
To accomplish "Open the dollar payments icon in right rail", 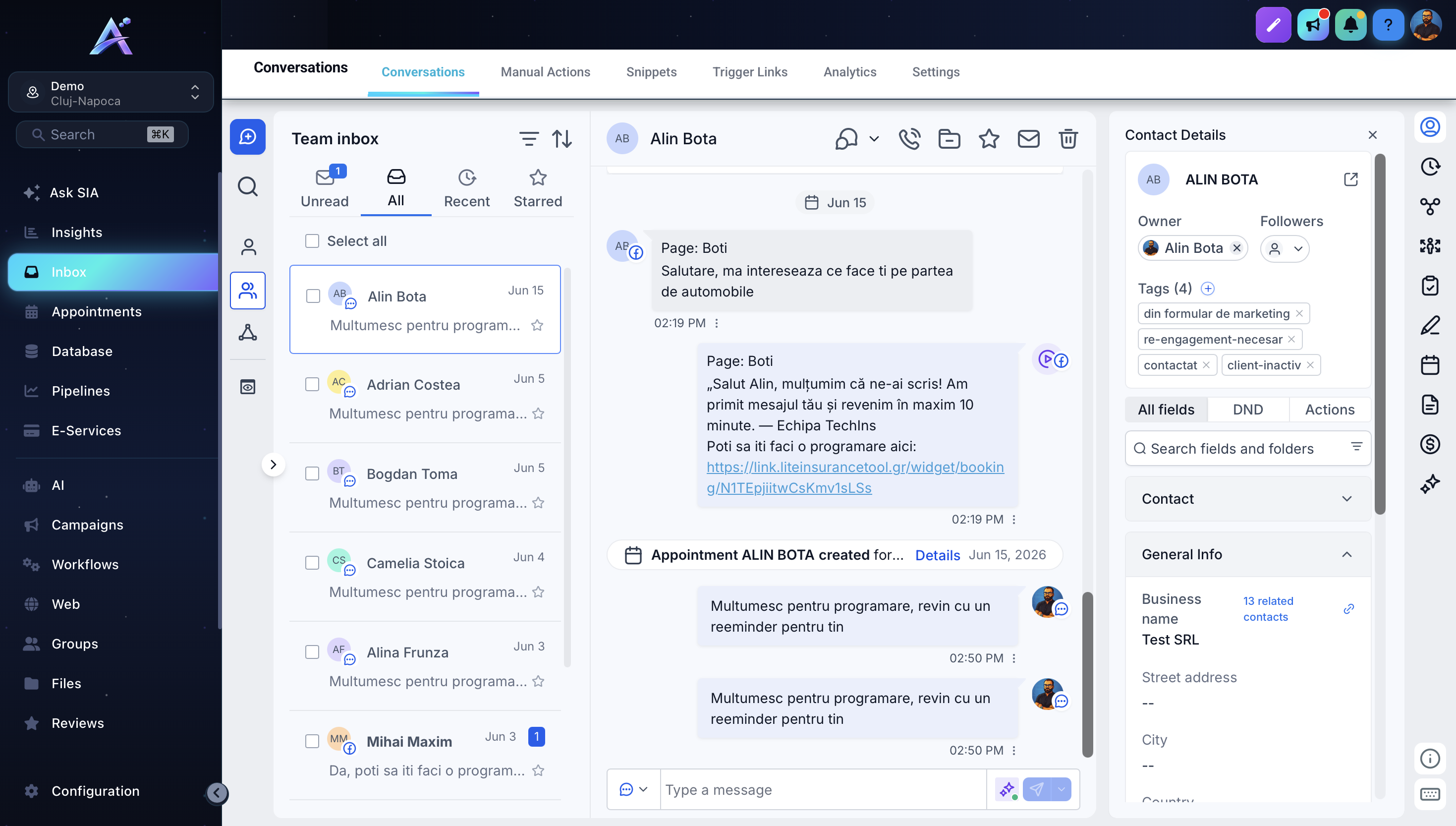I will click(1430, 444).
